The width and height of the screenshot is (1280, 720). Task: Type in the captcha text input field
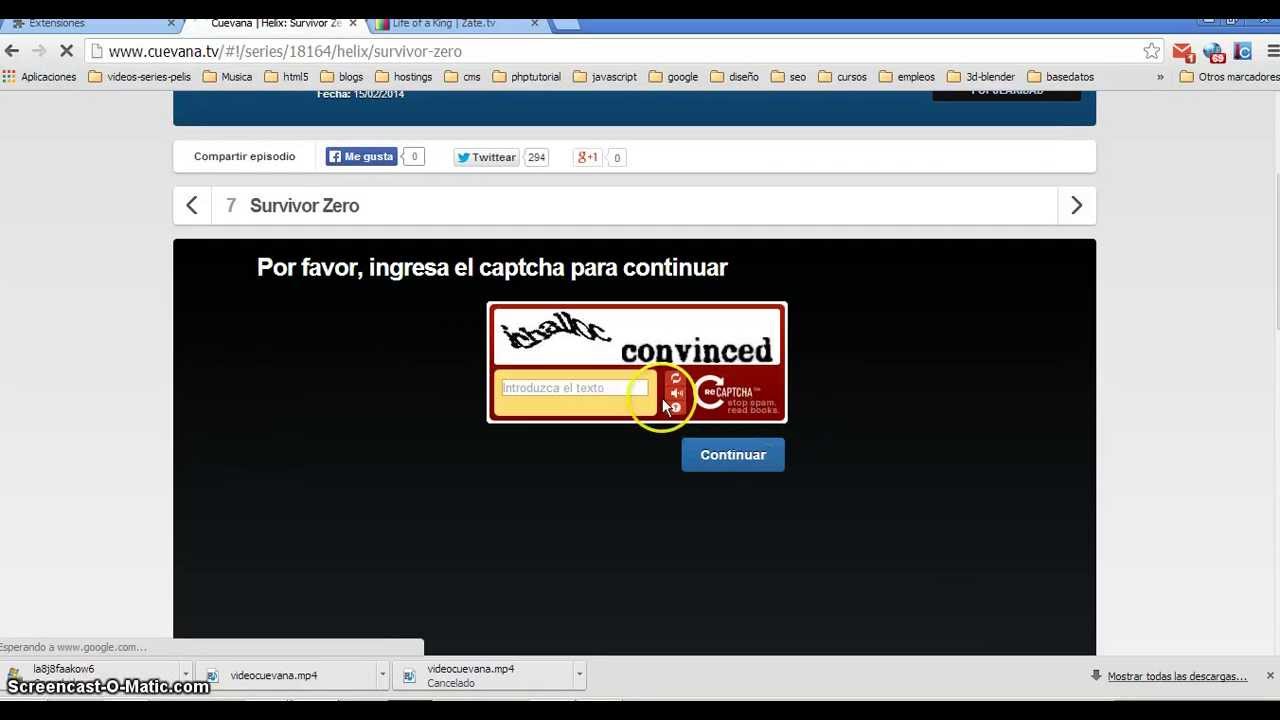tap(574, 388)
